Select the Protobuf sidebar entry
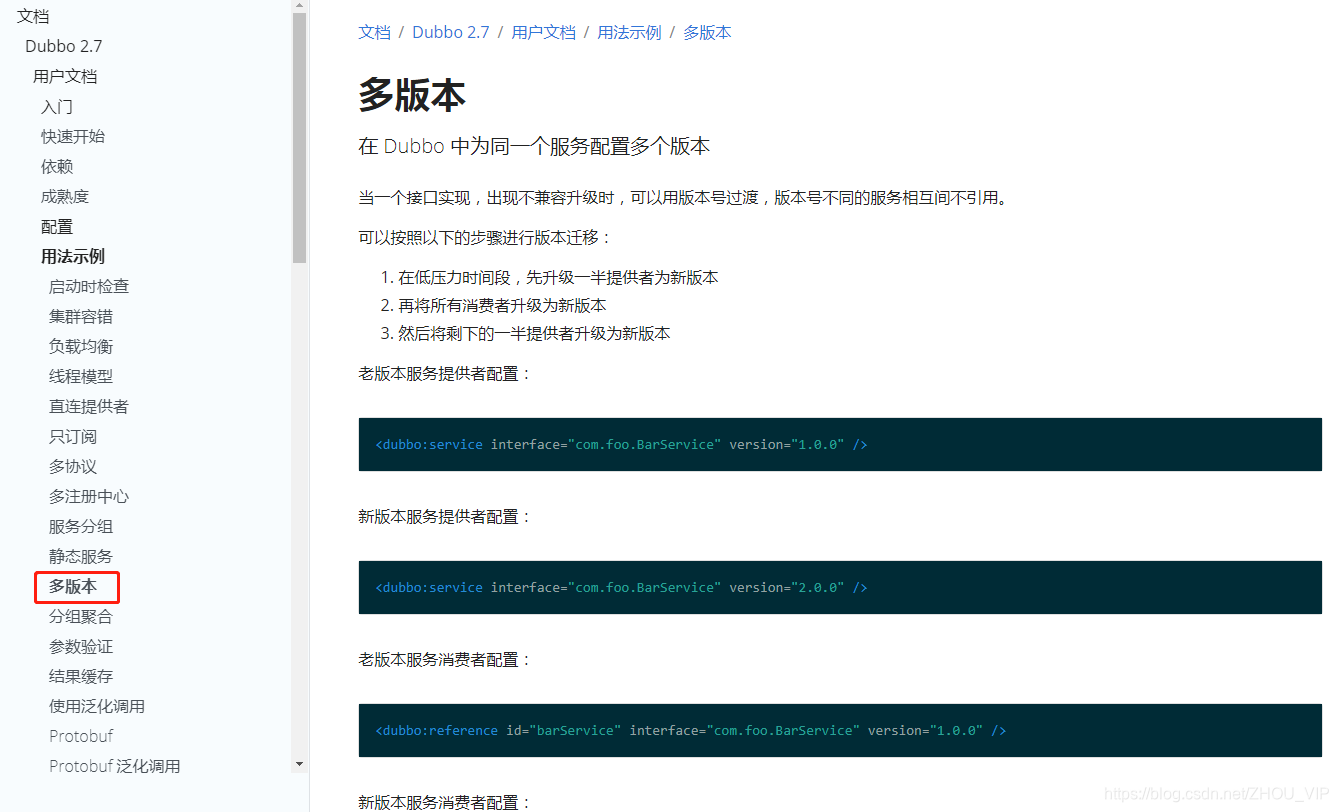 pyautogui.click(x=81, y=736)
